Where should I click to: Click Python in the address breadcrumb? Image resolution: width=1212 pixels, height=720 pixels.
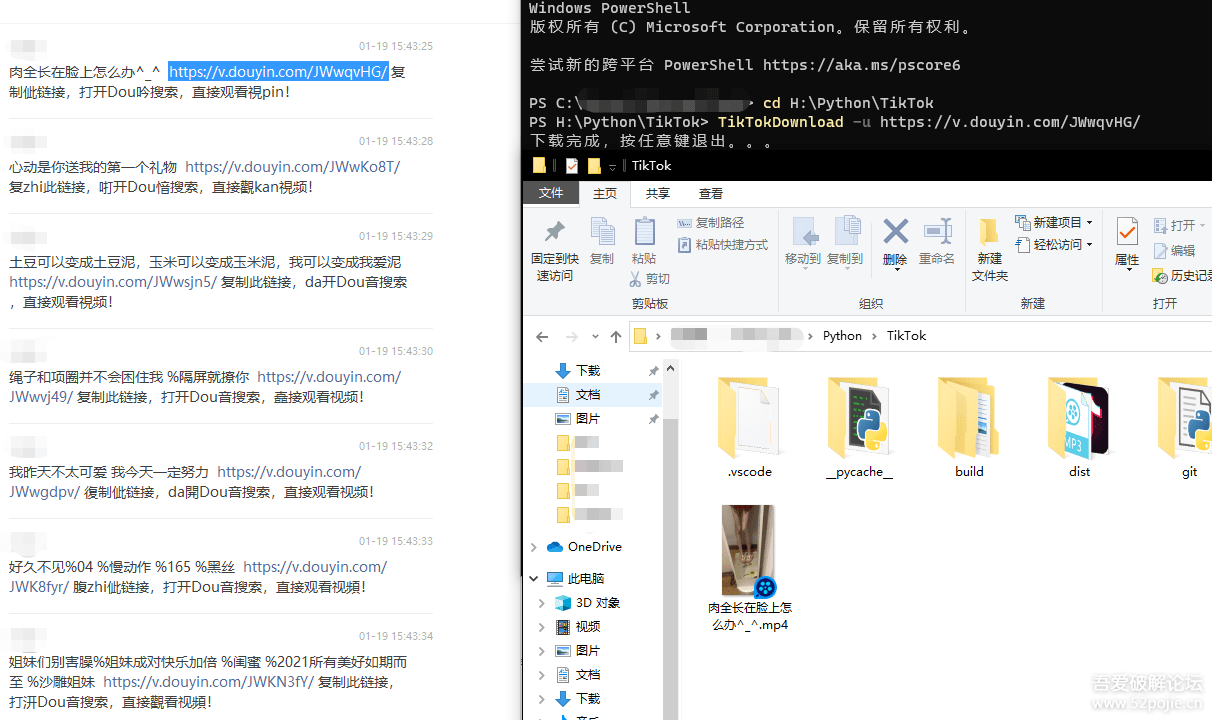842,336
